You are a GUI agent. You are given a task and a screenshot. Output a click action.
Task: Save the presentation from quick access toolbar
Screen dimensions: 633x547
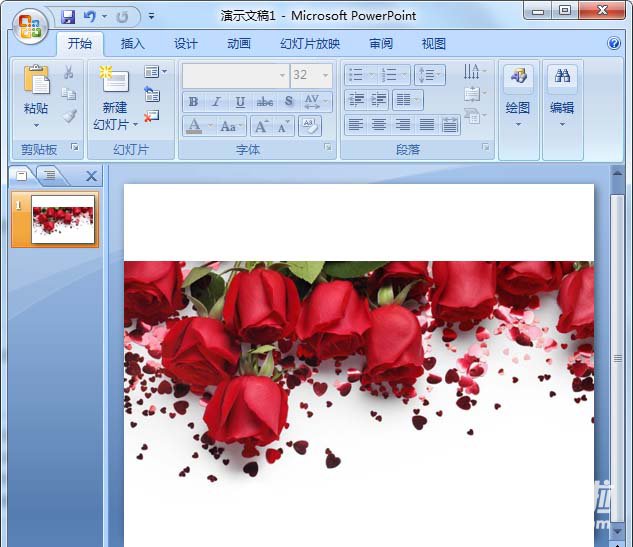point(68,16)
